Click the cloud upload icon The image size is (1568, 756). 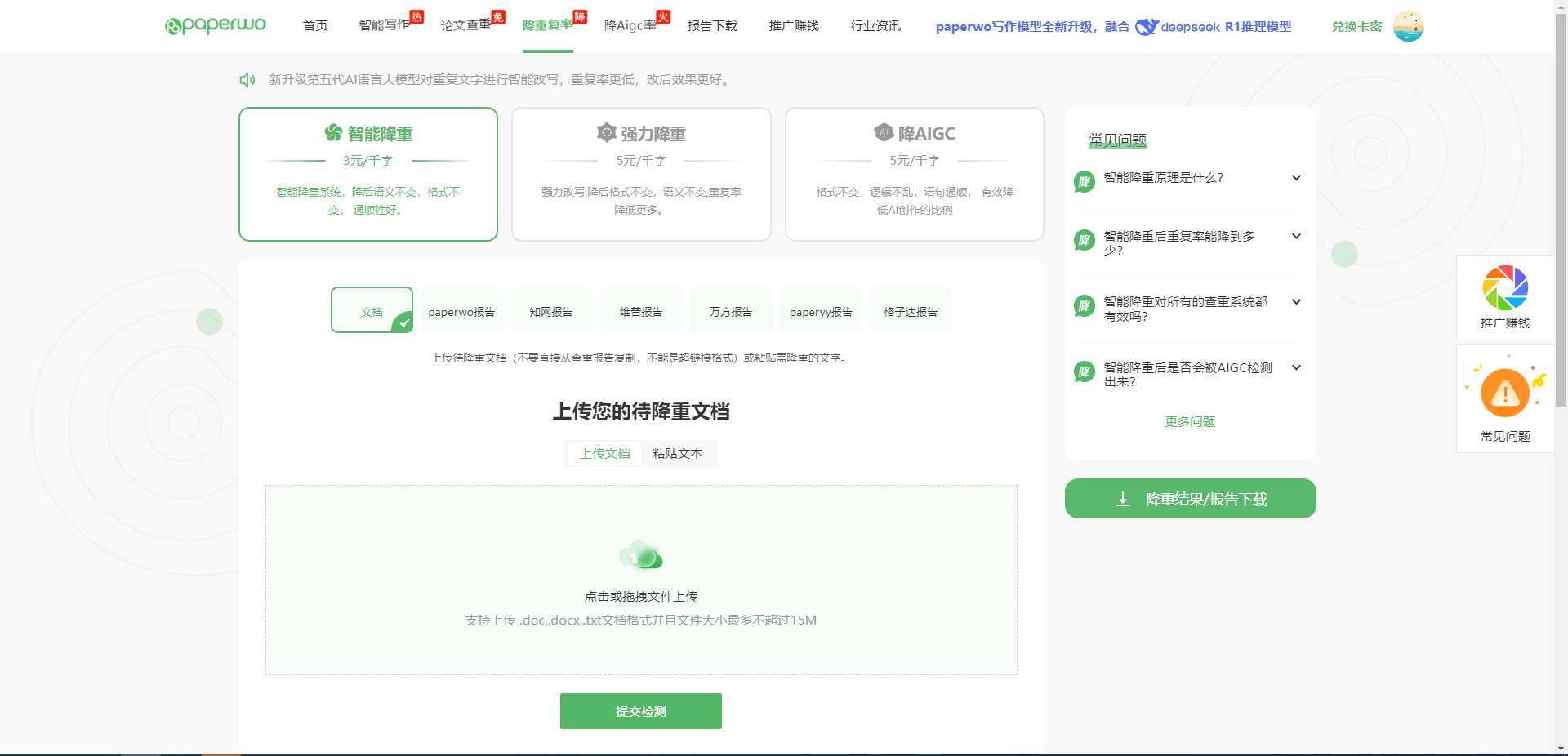click(x=641, y=555)
